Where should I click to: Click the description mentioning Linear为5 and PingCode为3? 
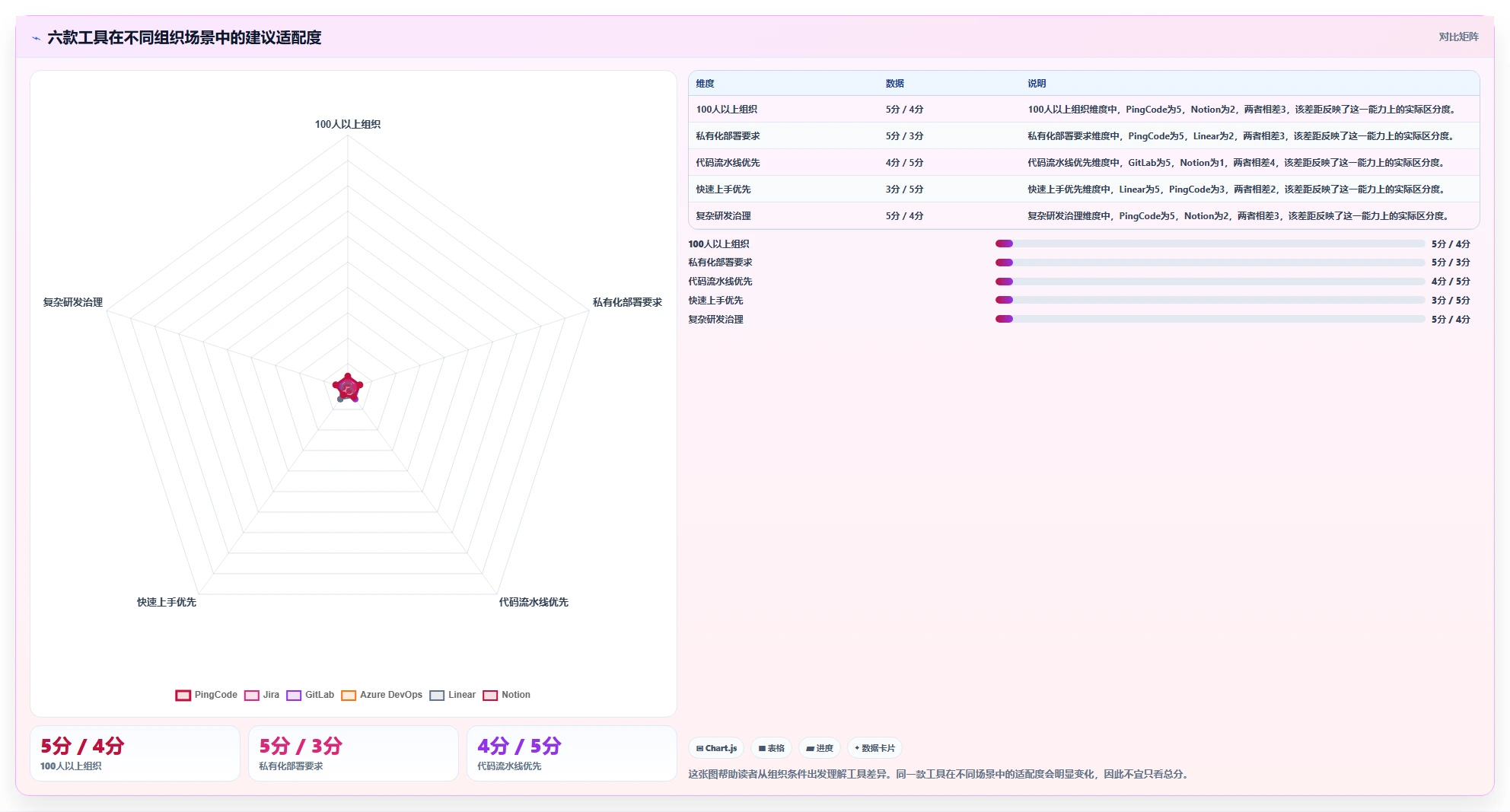pos(1236,189)
